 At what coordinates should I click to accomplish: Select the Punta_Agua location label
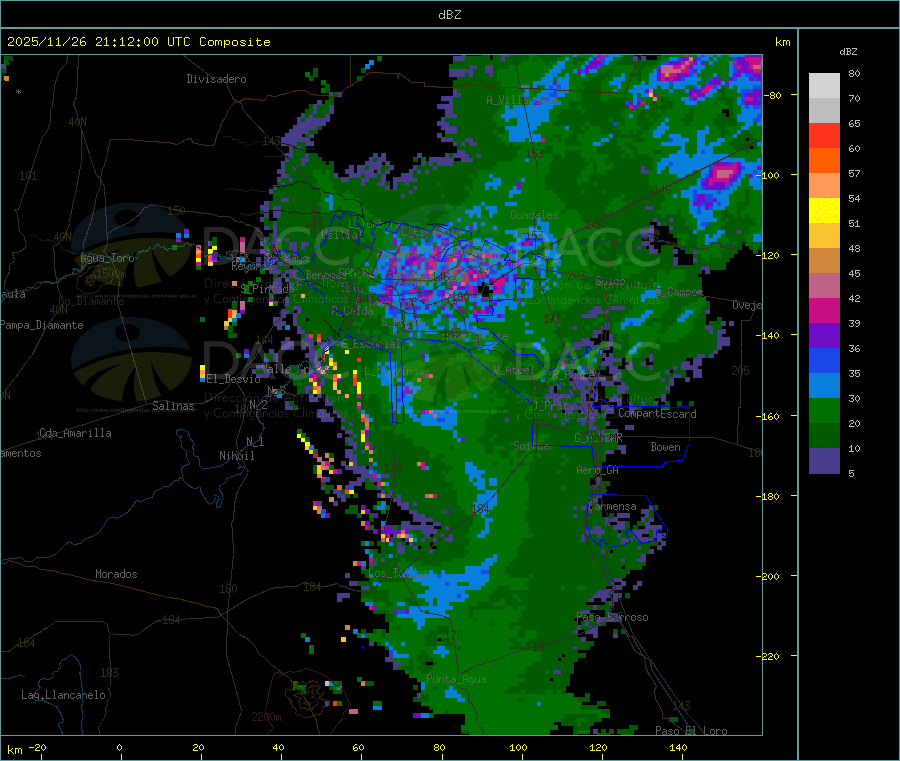tap(456, 680)
